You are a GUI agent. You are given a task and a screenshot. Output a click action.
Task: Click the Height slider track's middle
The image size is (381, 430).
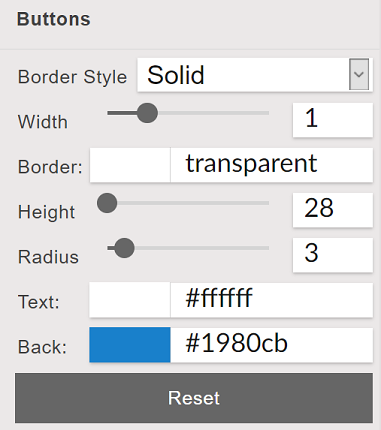tap(188, 203)
